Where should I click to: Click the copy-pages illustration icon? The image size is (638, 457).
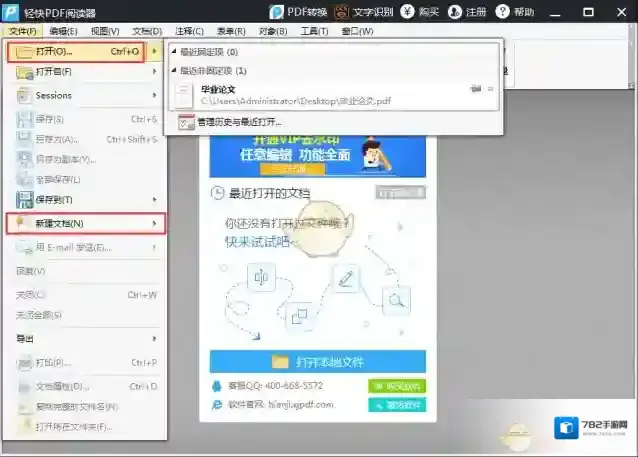click(299, 316)
